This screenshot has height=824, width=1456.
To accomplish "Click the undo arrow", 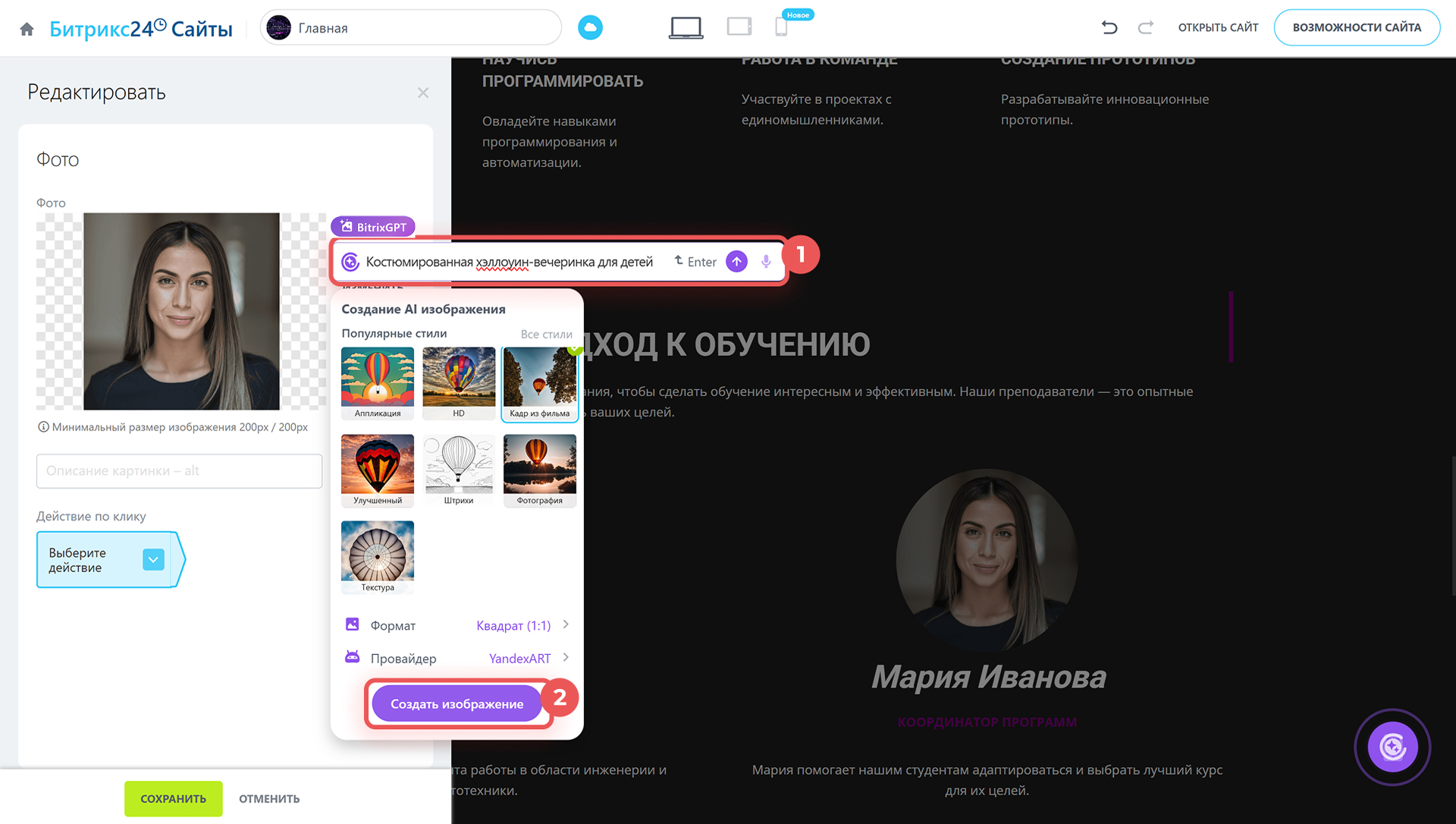I will pyautogui.click(x=1109, y=28).
